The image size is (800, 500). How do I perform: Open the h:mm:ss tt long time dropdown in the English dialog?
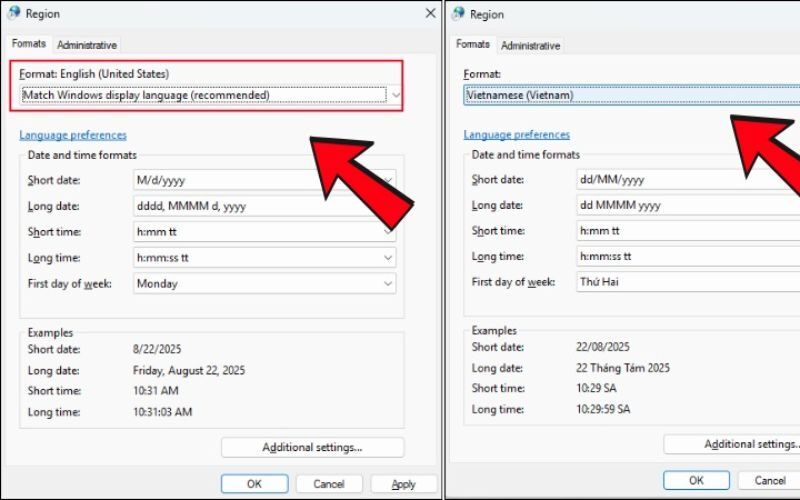pyautogui.click(x=389, y=257)
